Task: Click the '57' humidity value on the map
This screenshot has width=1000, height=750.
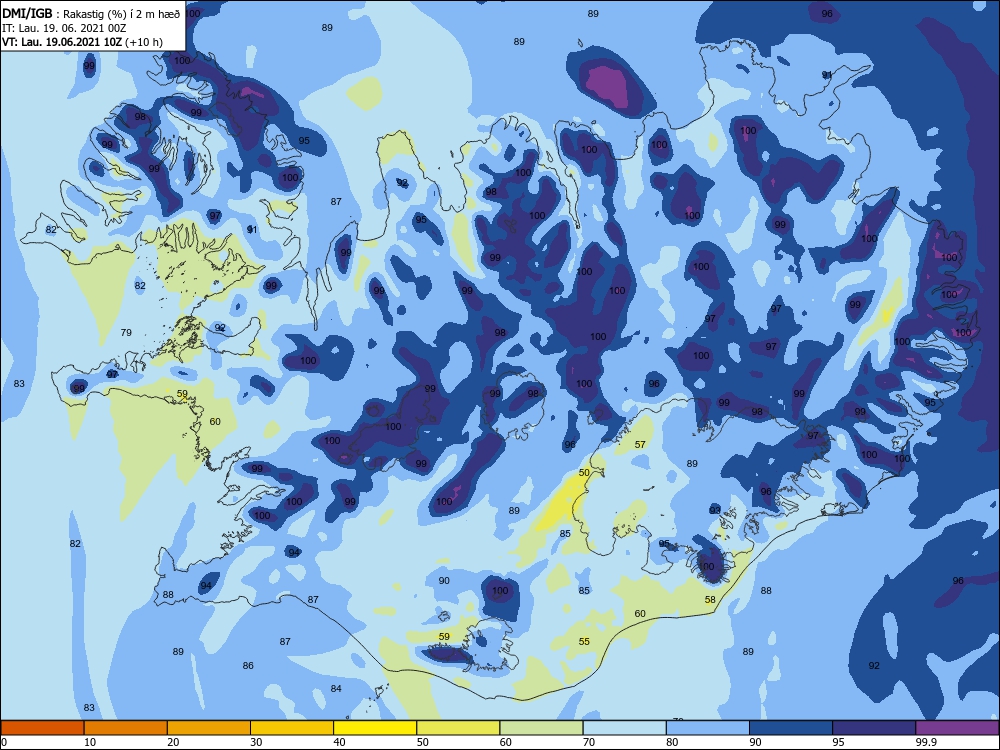Action: (640, 445)
